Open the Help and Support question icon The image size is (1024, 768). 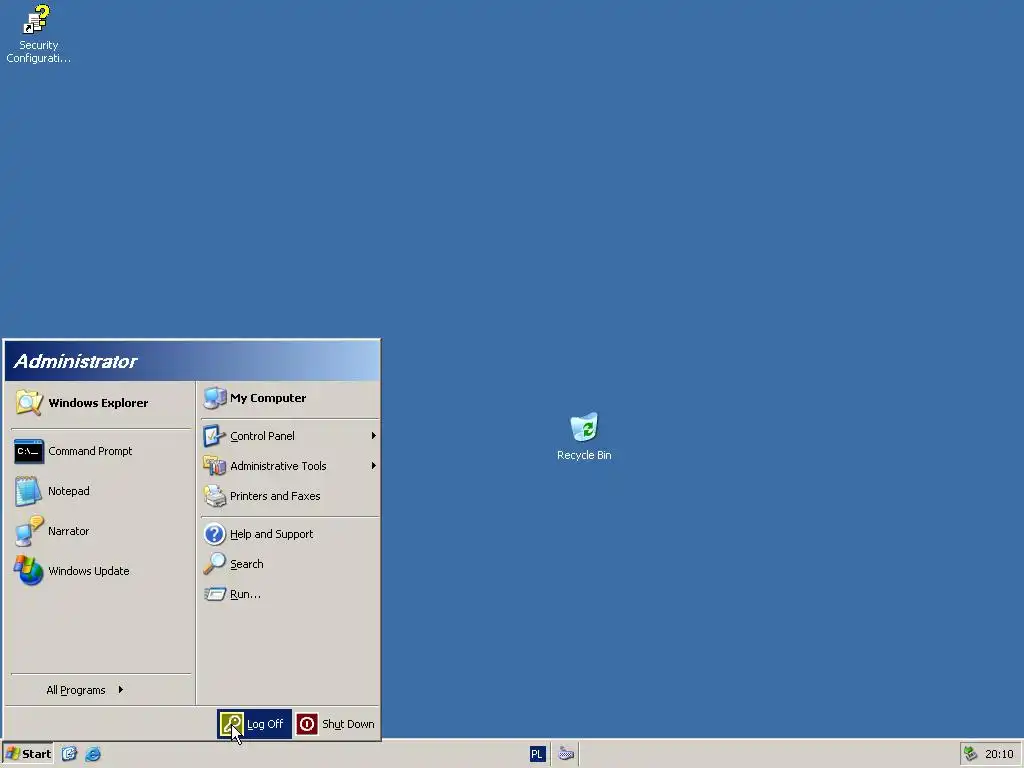point(214,534)
